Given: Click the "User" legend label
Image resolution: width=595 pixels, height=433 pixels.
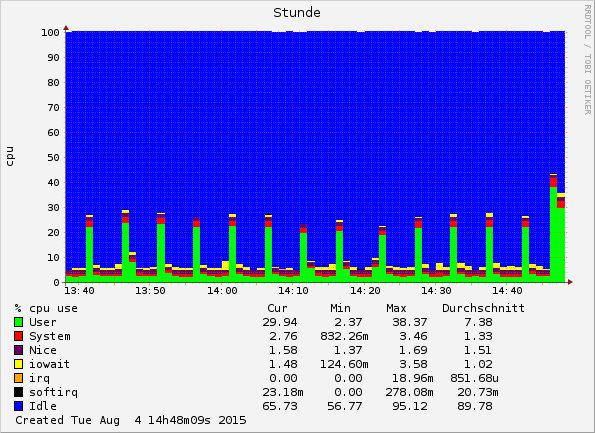Looking at the screenshot, I should point(43,322).
